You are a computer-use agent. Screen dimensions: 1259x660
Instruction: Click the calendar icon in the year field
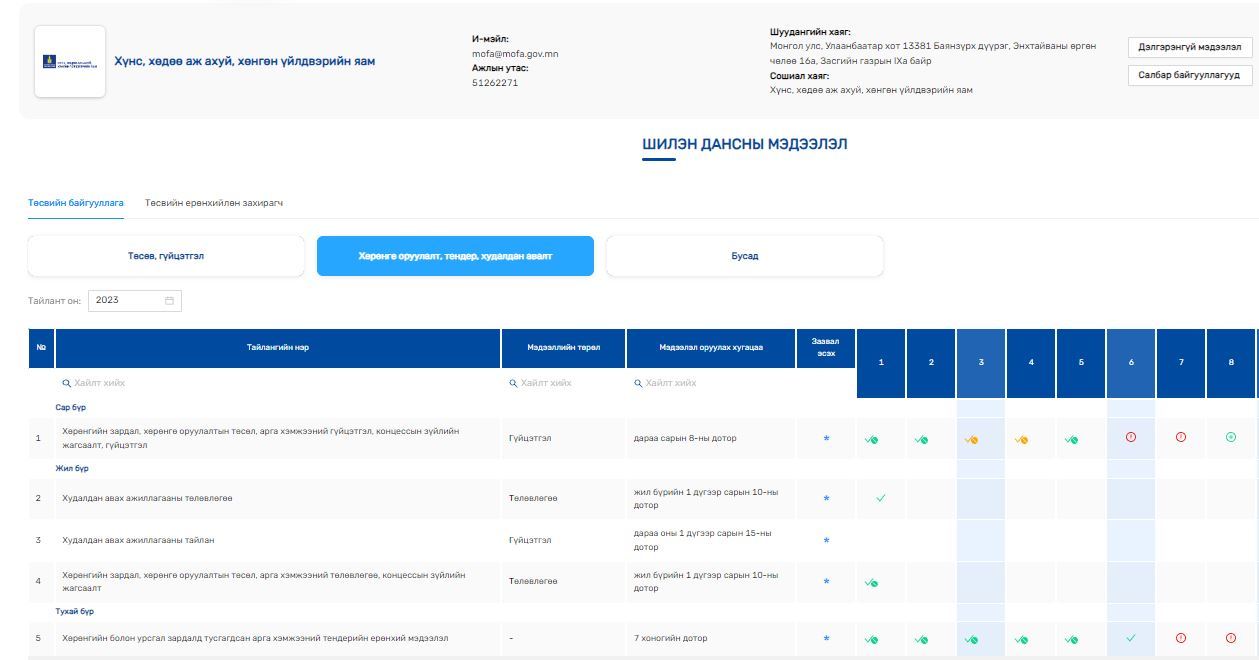169,300
